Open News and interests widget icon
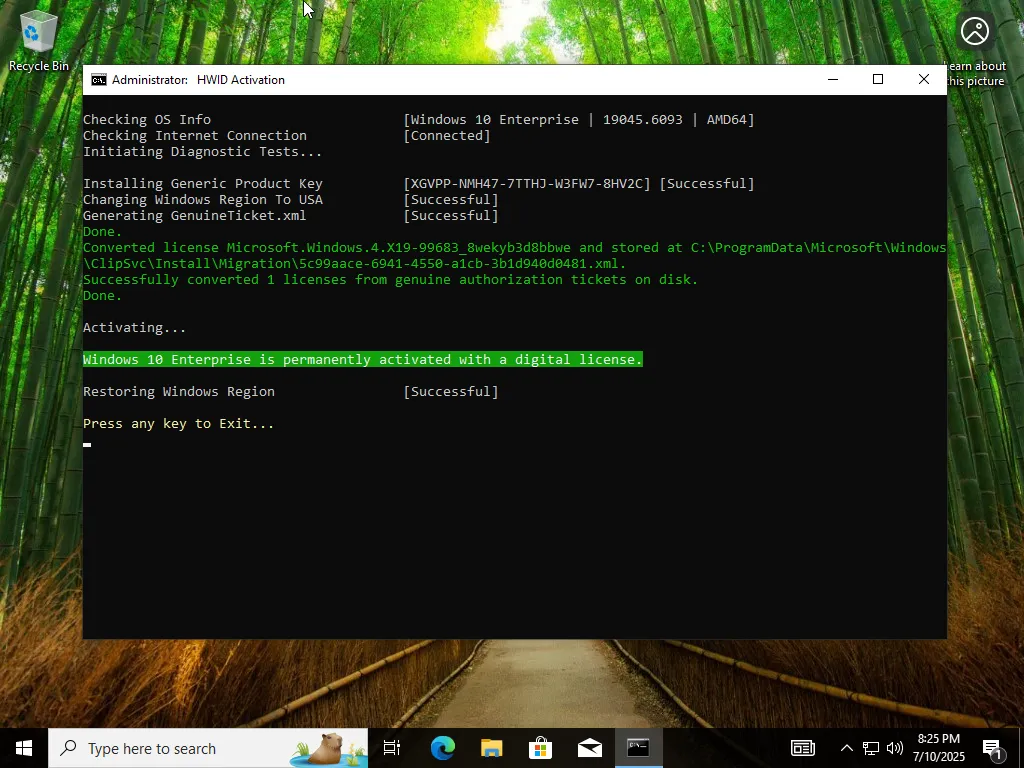The height and width of the screenshot is (768, 1024). point(803,748)
